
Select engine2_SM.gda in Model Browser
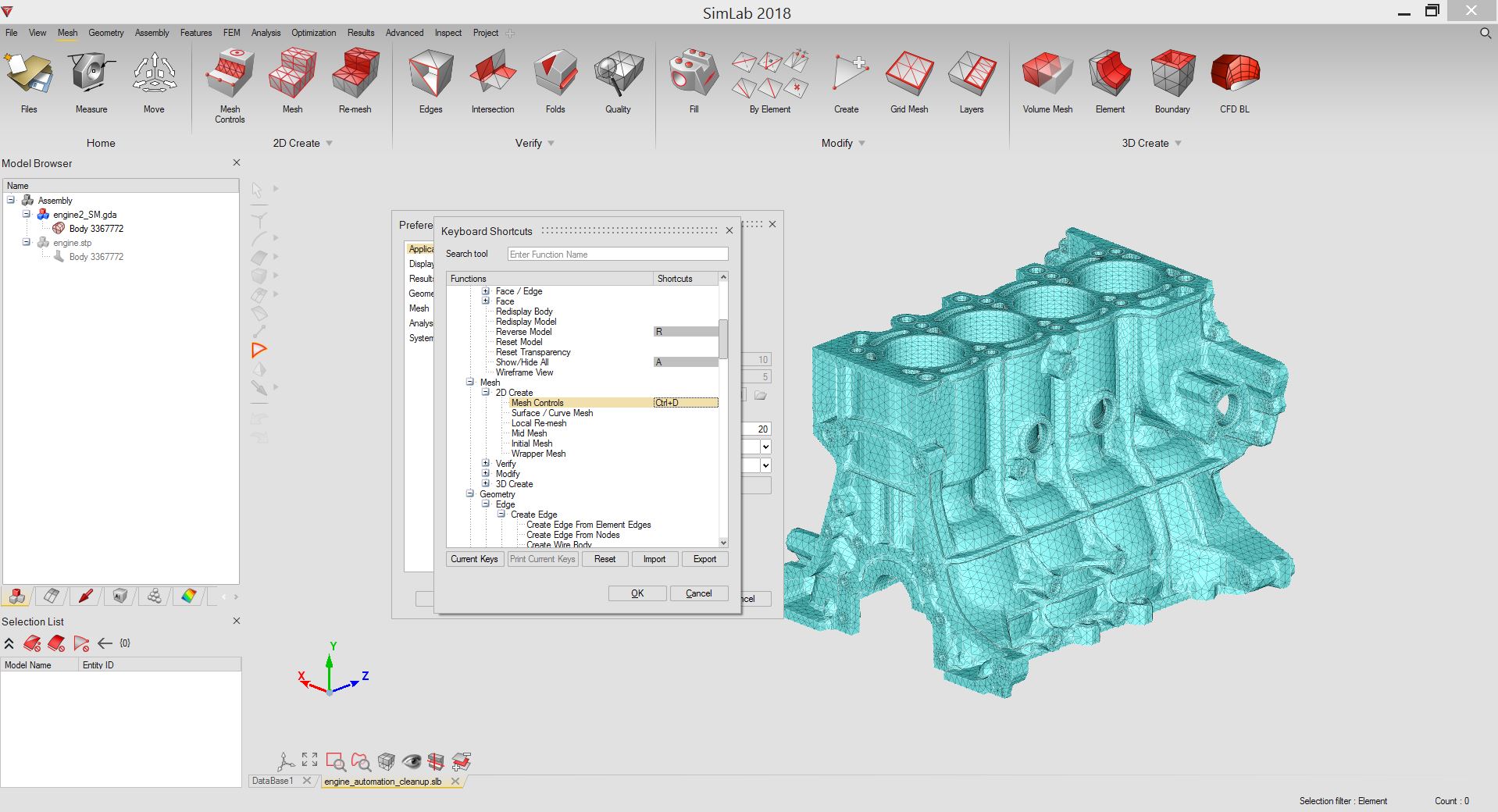[x=85, y=215]
